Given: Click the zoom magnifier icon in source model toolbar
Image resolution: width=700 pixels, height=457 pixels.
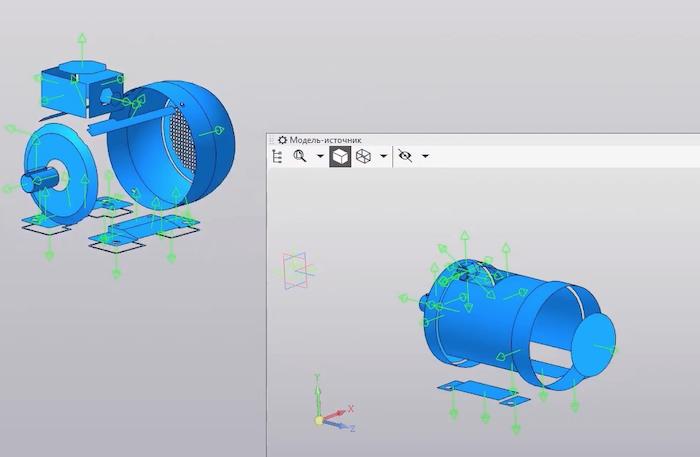Looking at the screenshot, I should point(300,156).
